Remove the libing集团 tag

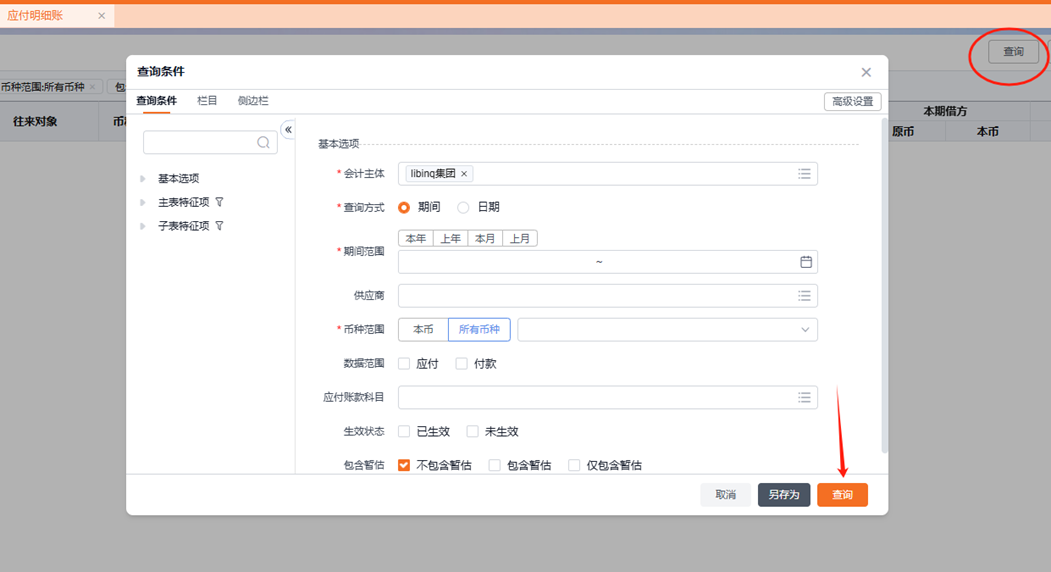[x=464, y=174]
